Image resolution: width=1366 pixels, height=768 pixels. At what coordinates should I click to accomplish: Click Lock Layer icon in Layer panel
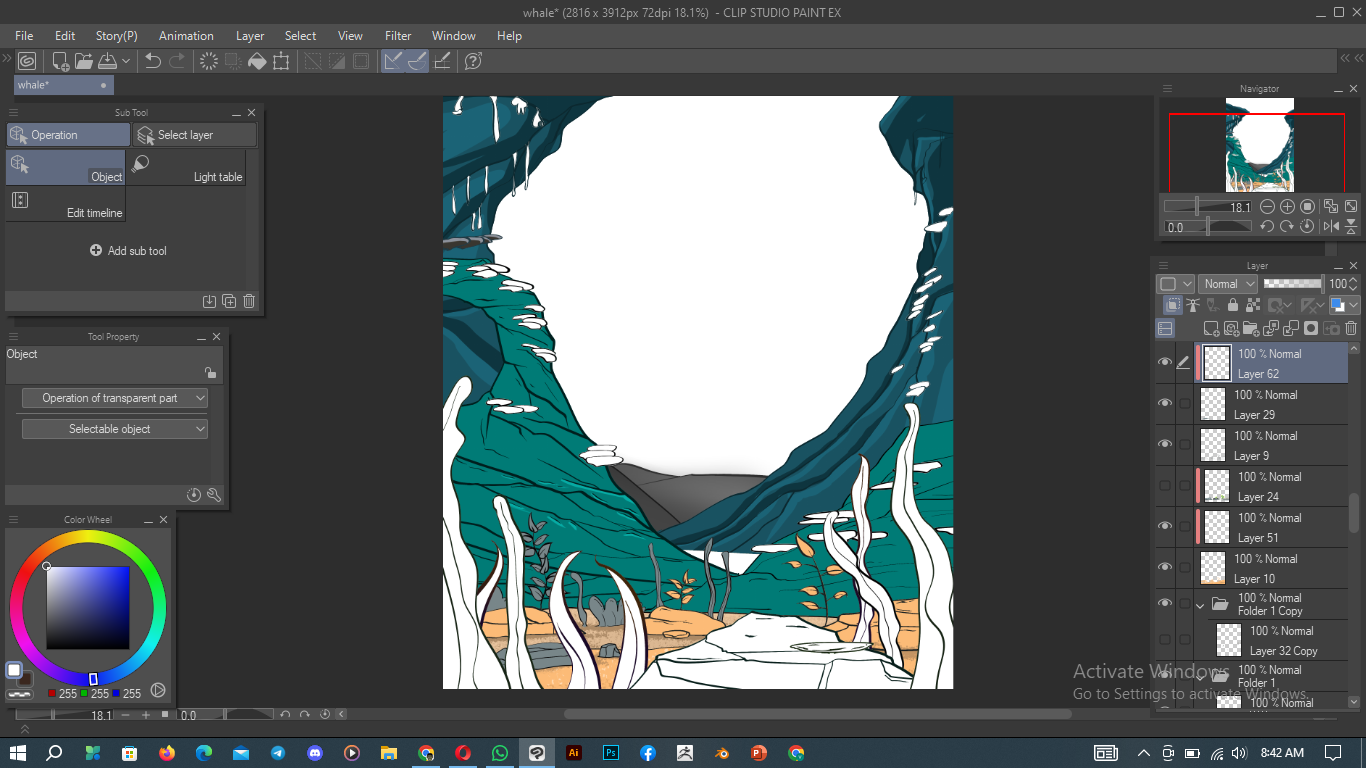(1232, 306)
